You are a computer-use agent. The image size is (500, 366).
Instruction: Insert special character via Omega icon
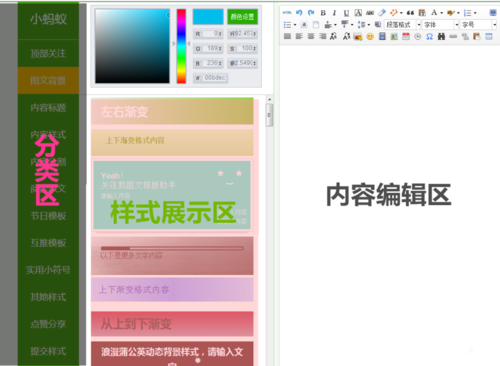[x=430, y=37]
